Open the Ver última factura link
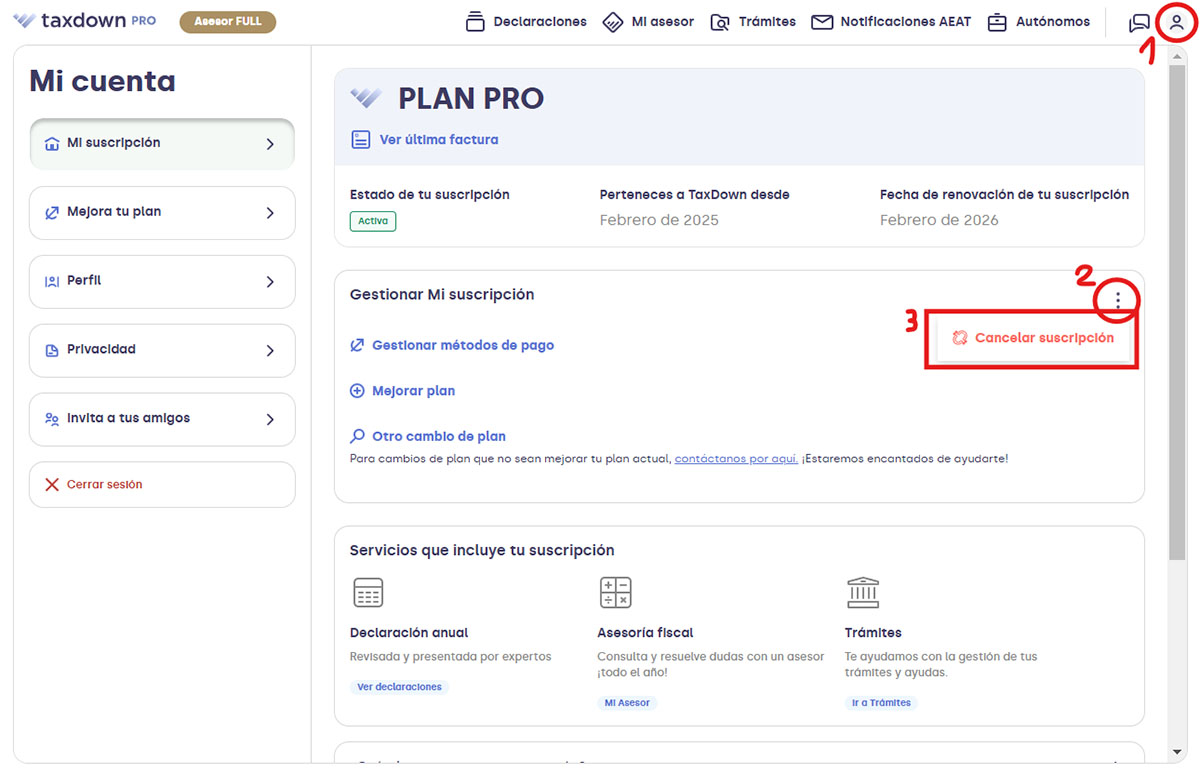Screen dimensions: 1200x773 [x=439, y=140]
